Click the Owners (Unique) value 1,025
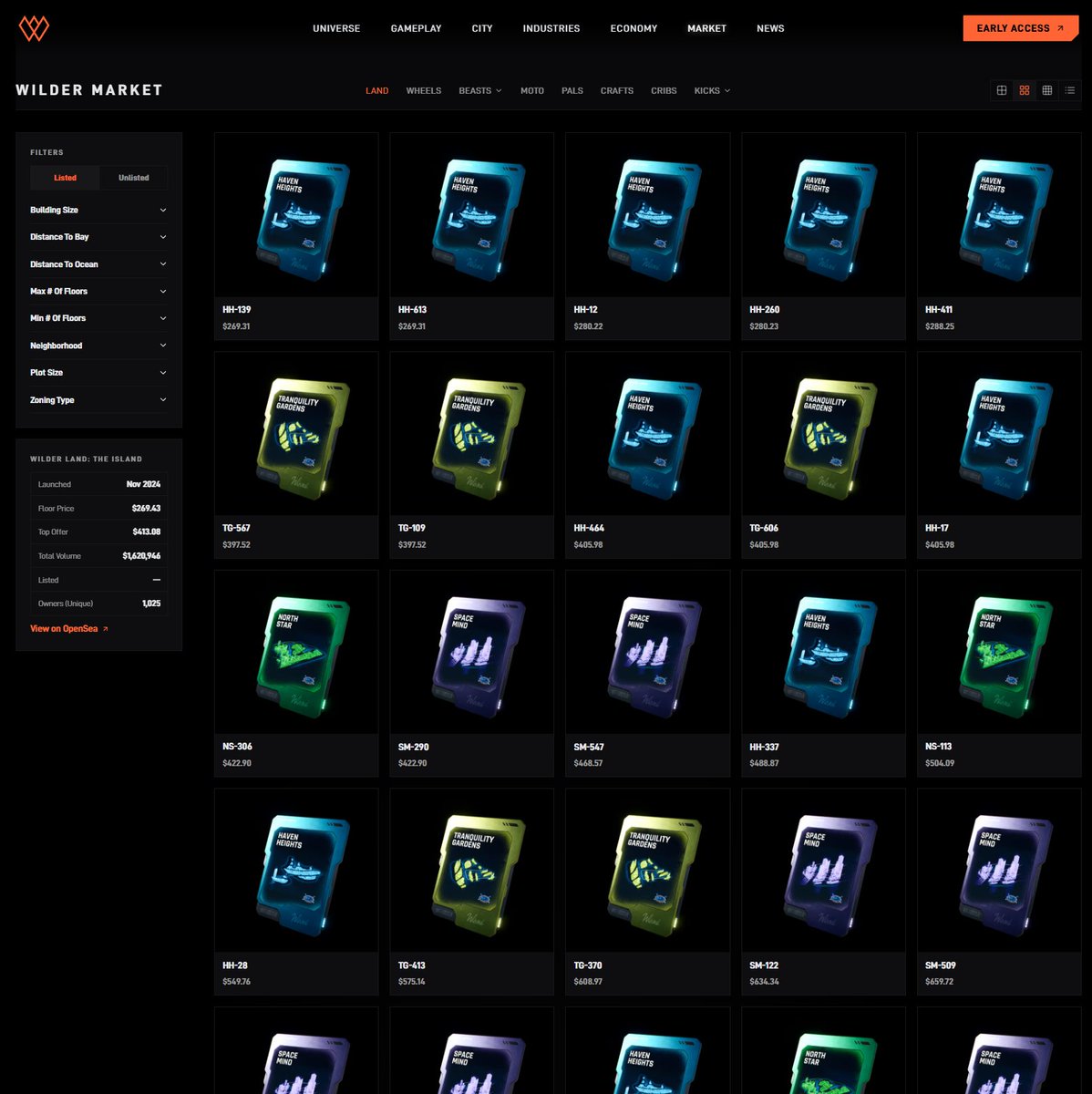 click(151, 604)
